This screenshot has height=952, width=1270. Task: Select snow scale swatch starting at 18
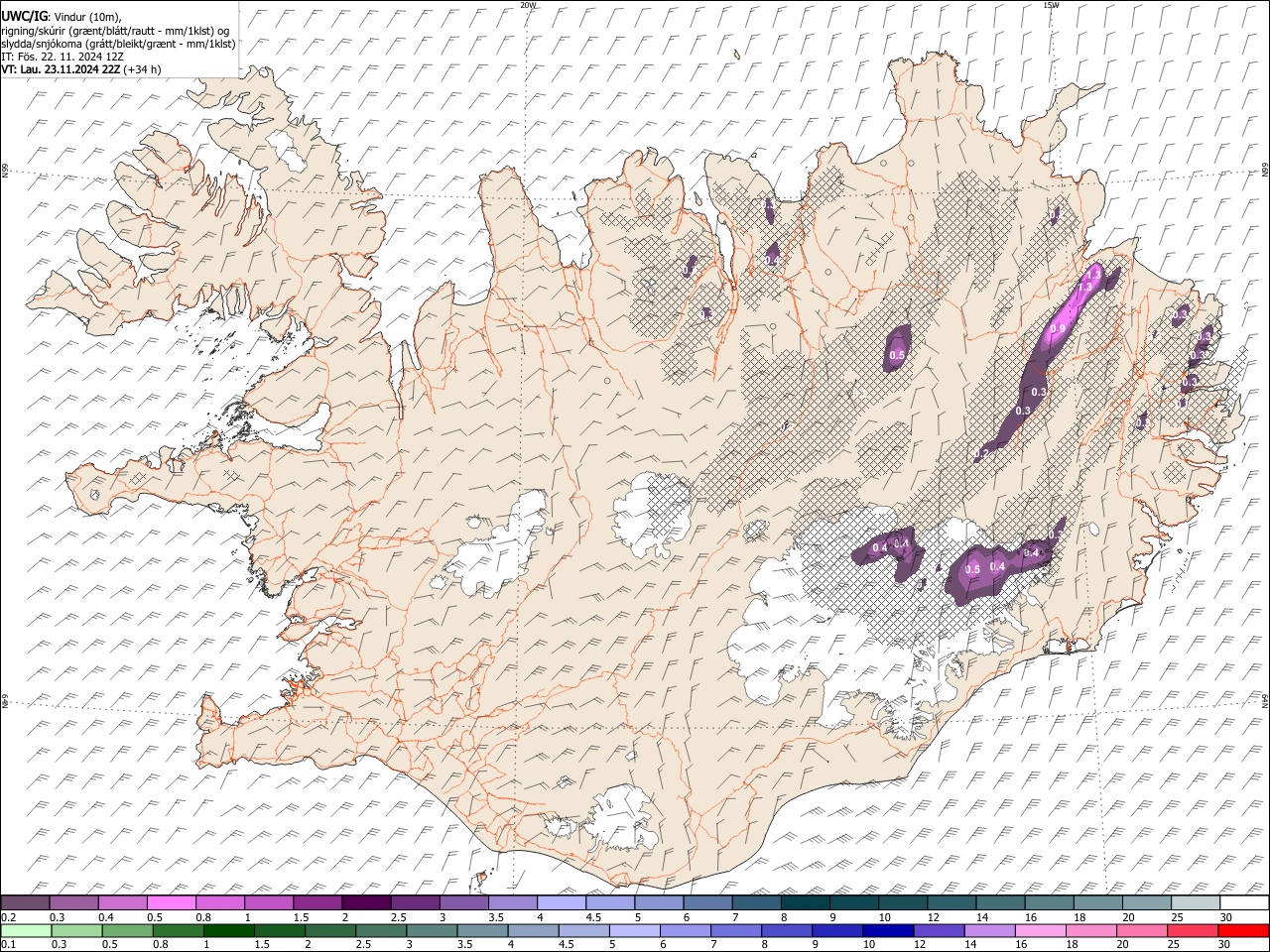pos(1096,902)
